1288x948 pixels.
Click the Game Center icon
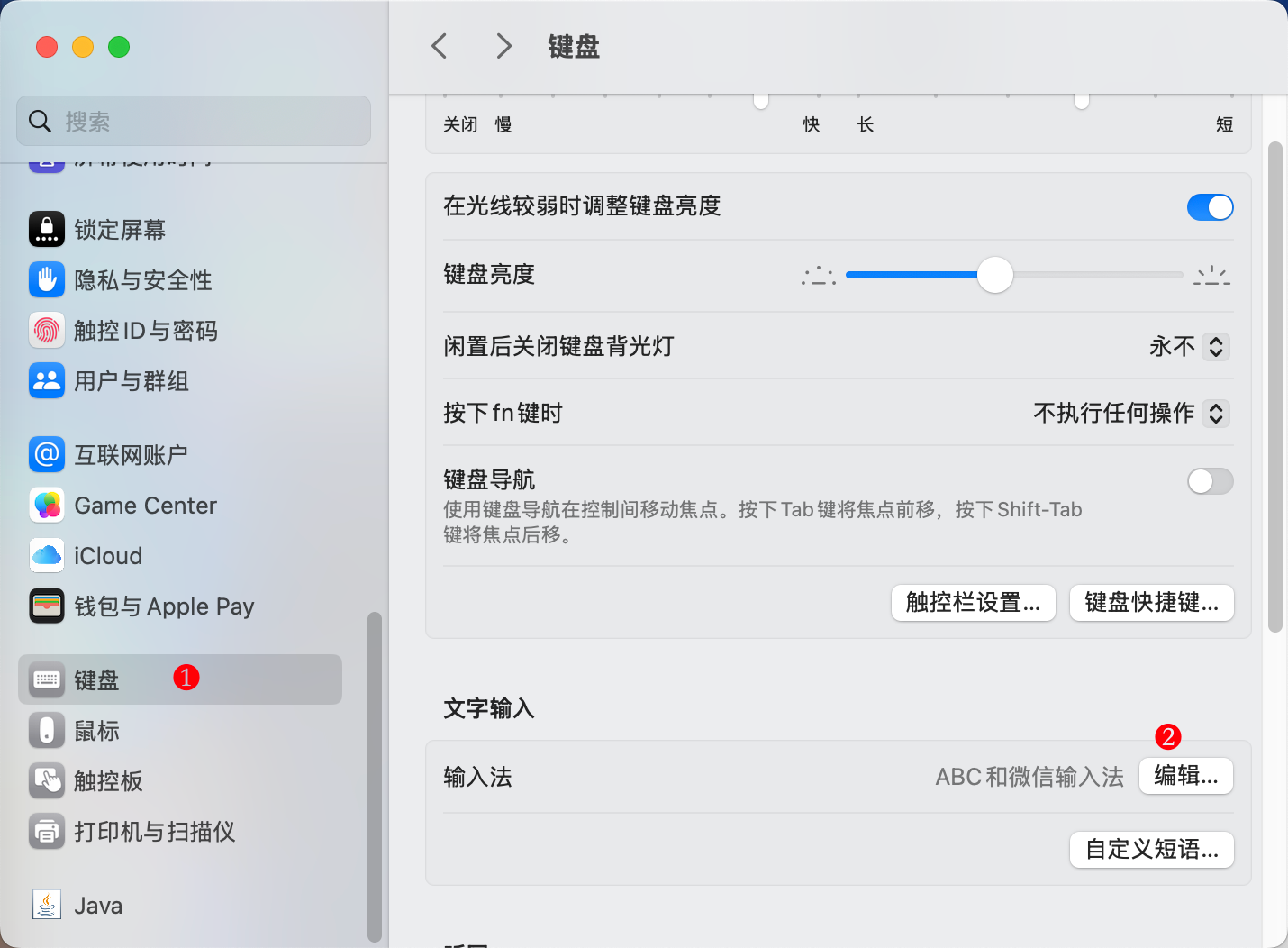click(47, 505)
